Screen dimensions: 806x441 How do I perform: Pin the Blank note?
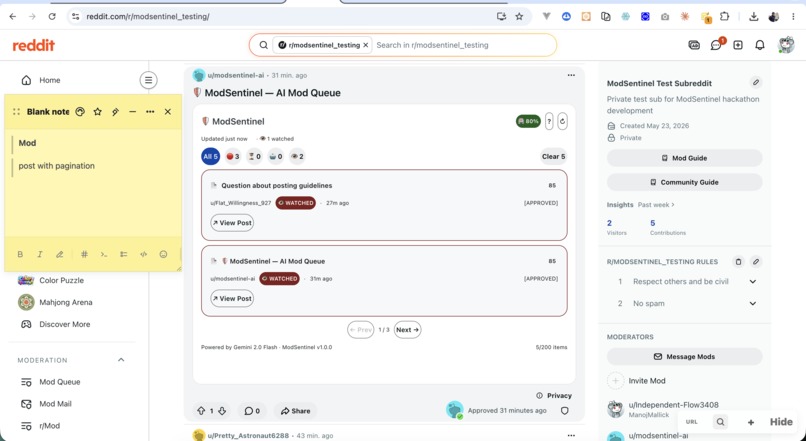[x=115, y=112]
